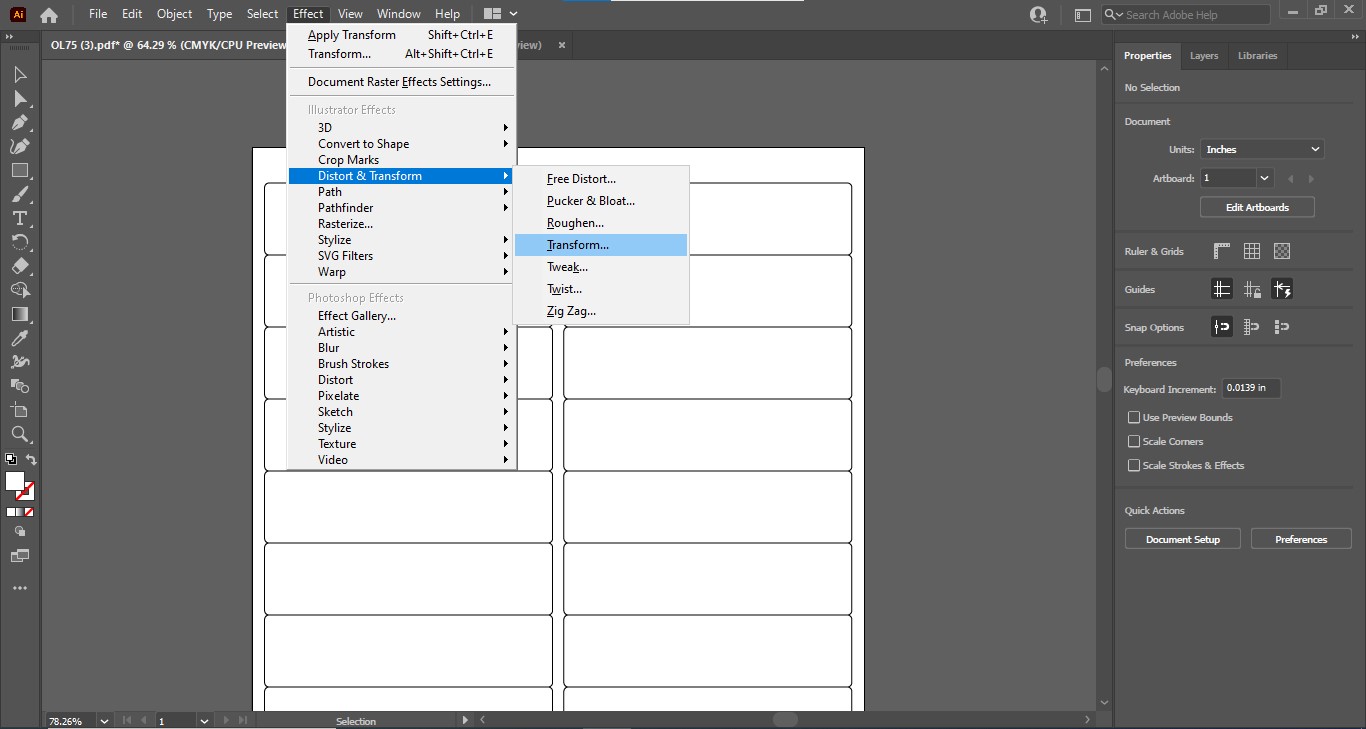
Task: Select the Pen tool
Action: tap(20, 123)
